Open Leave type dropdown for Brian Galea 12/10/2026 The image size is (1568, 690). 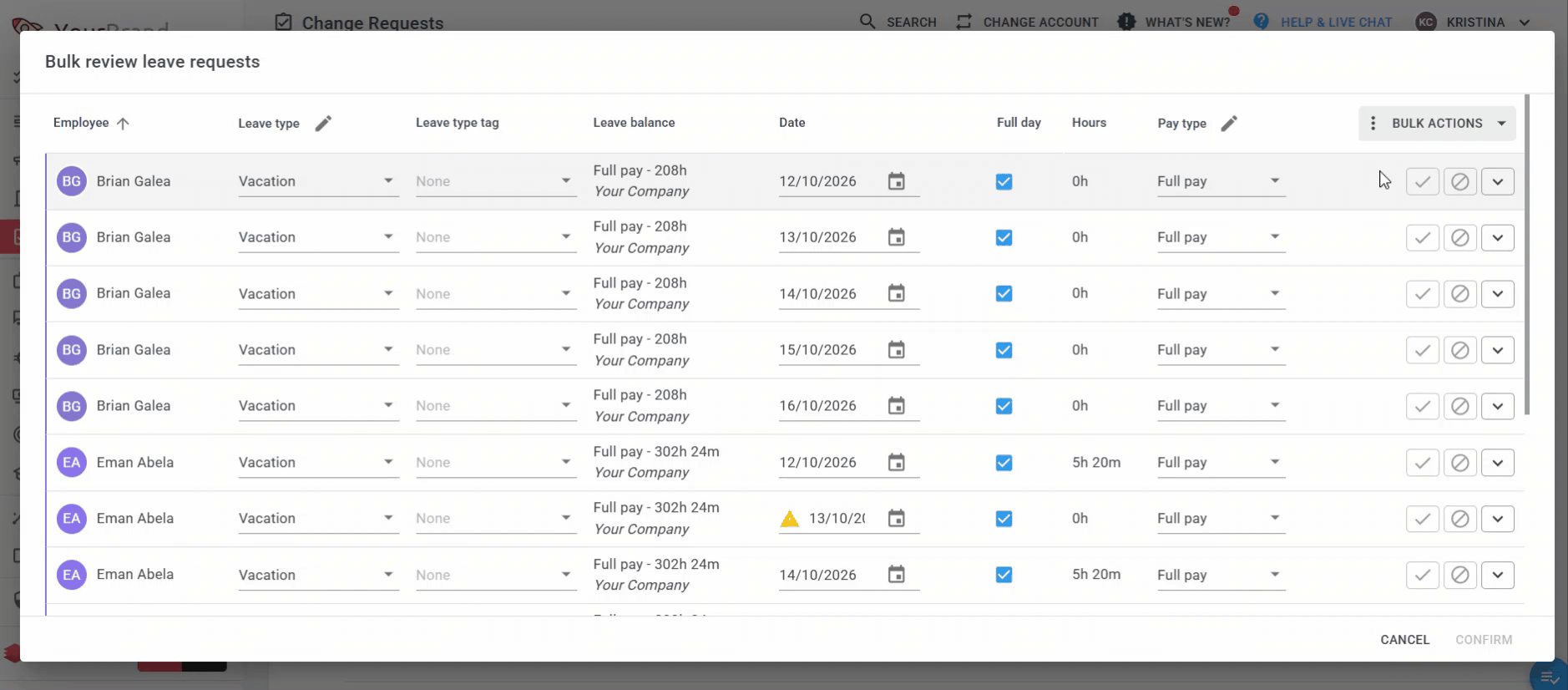pyautogui.click(x=318, y=181)
